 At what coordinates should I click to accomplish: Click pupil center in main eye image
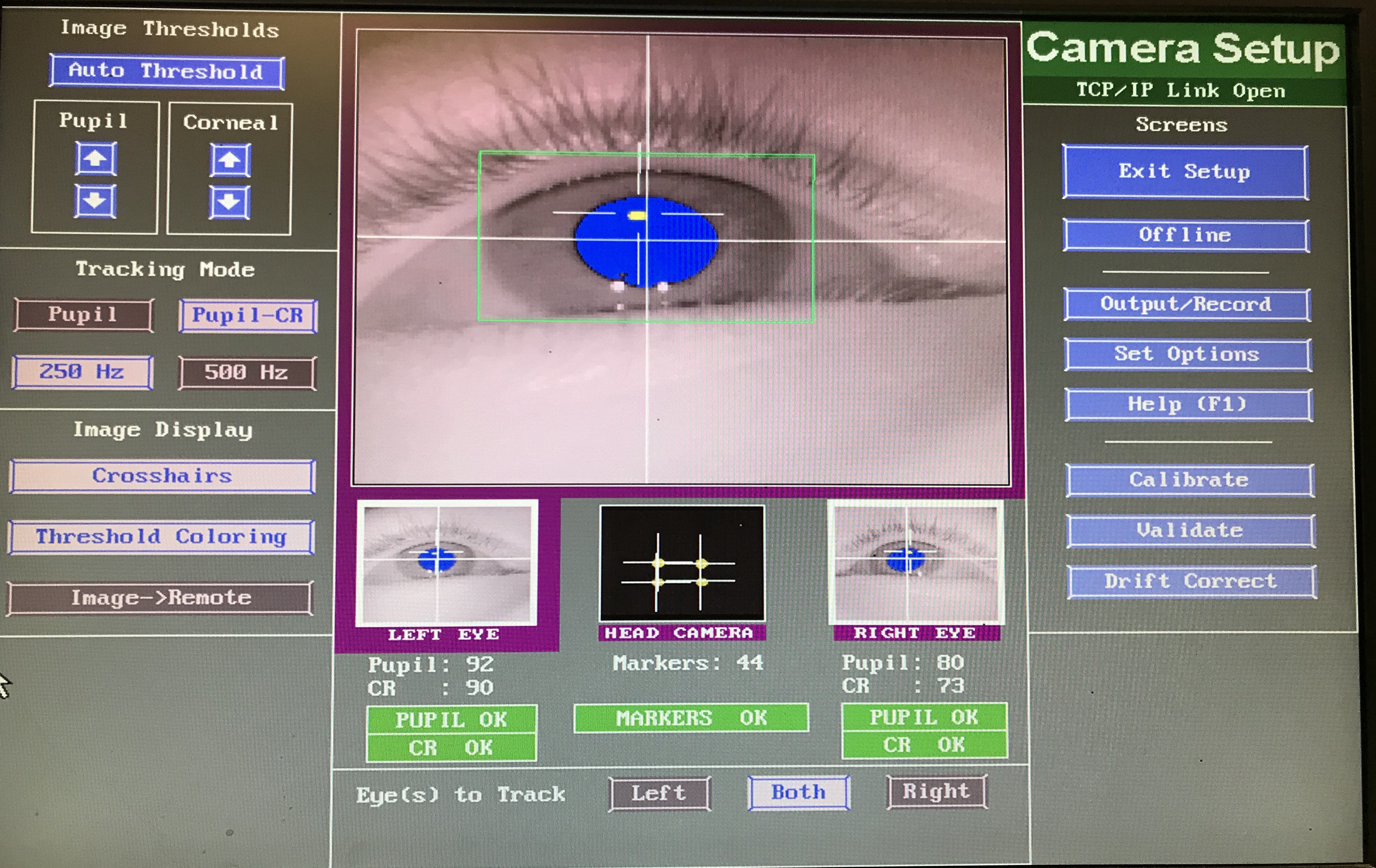(646, 242)
